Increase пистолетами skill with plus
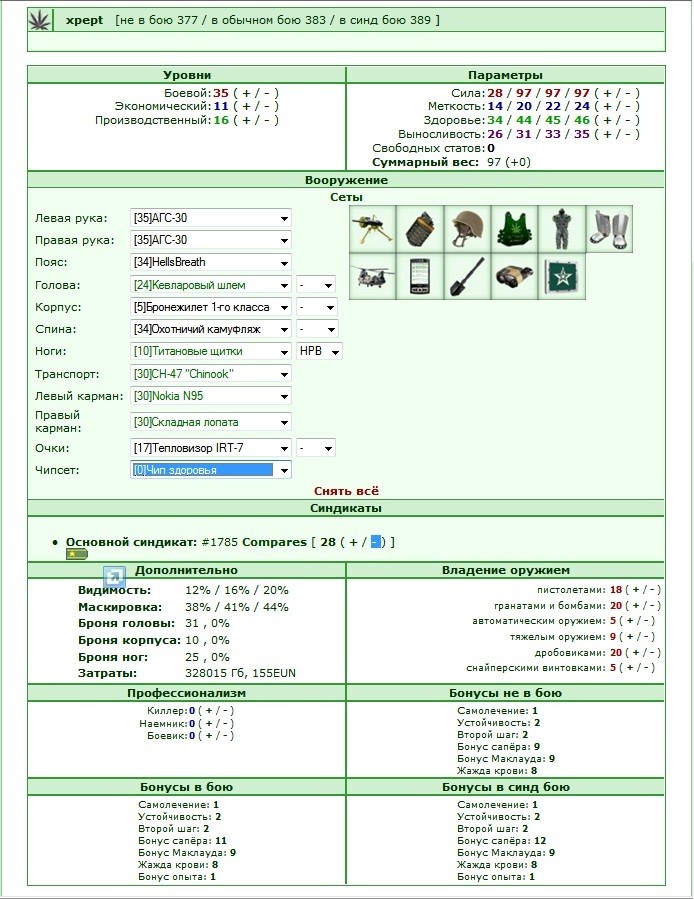 pyautogui.click(x=635, y=589)
